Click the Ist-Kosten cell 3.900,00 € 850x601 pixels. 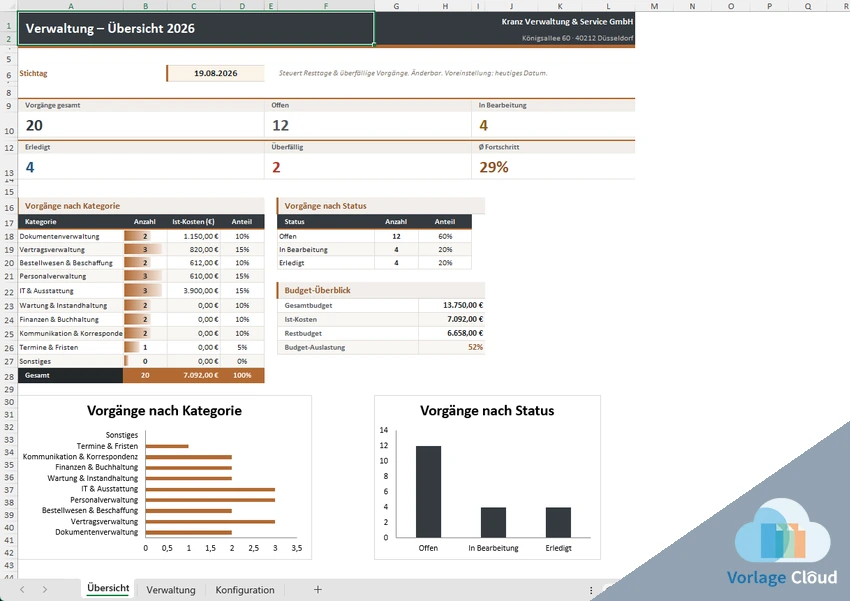tap(194, 290)
